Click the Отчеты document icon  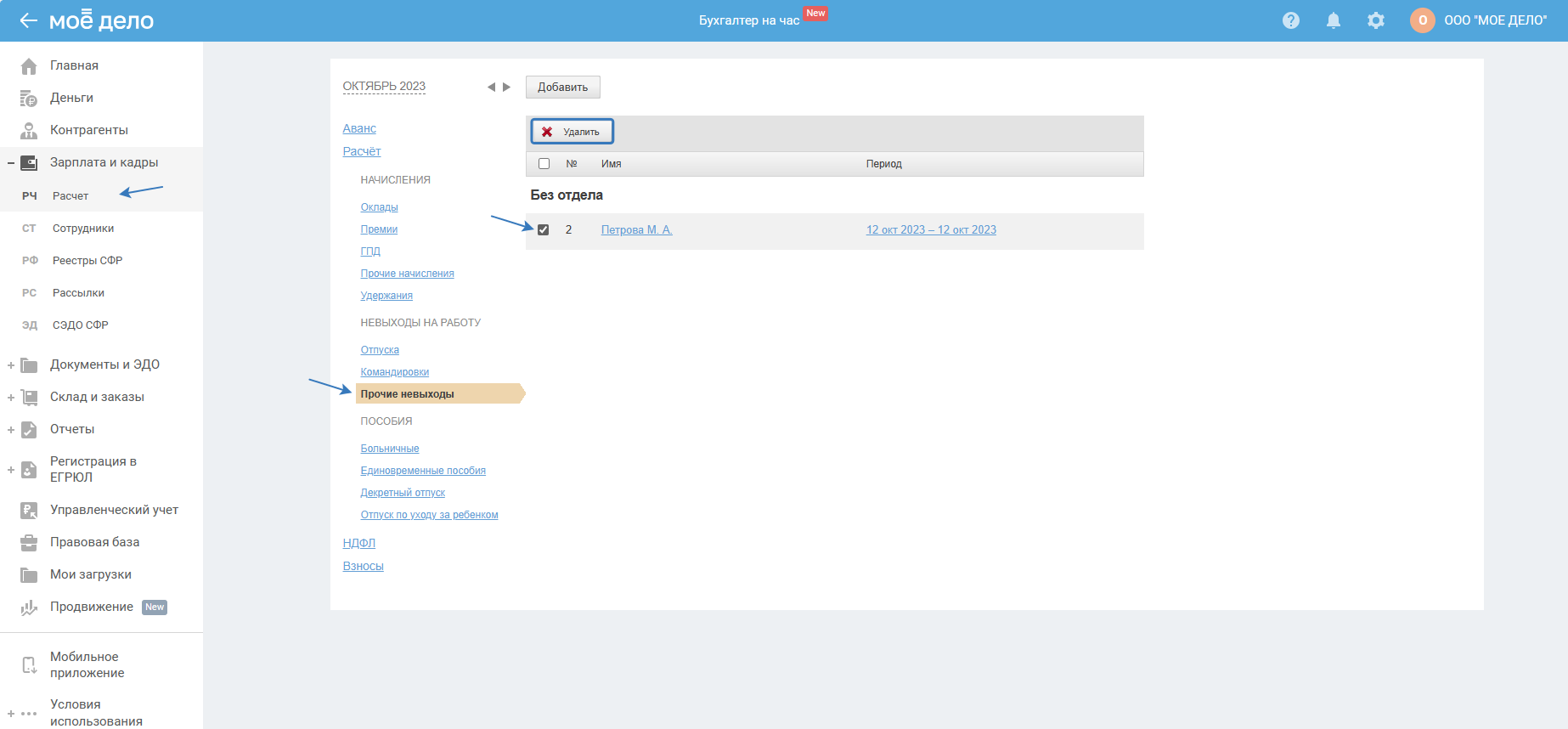click(29, 429)
